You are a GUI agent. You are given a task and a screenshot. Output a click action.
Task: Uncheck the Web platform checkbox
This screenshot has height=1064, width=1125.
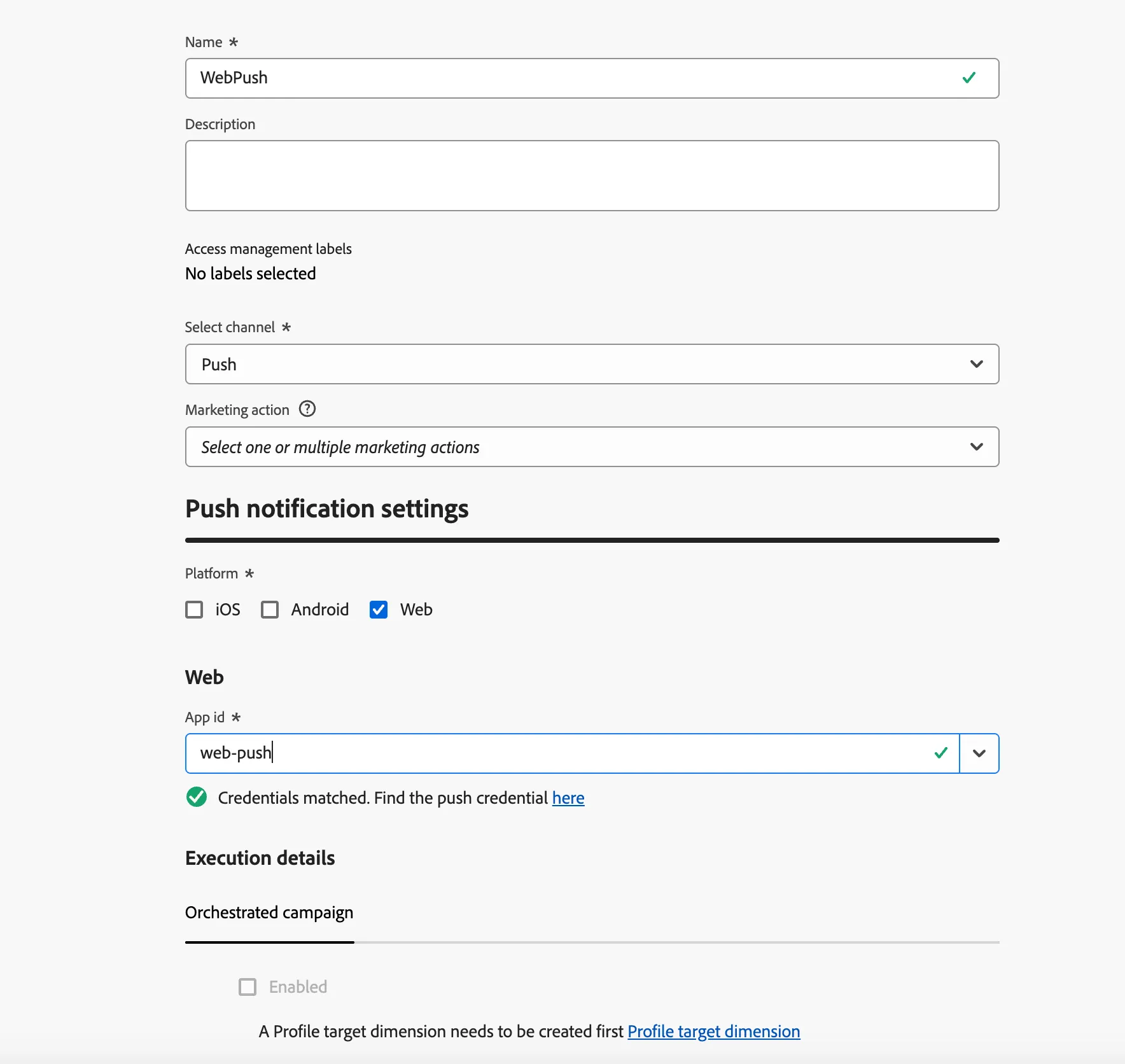pos(379,610)
